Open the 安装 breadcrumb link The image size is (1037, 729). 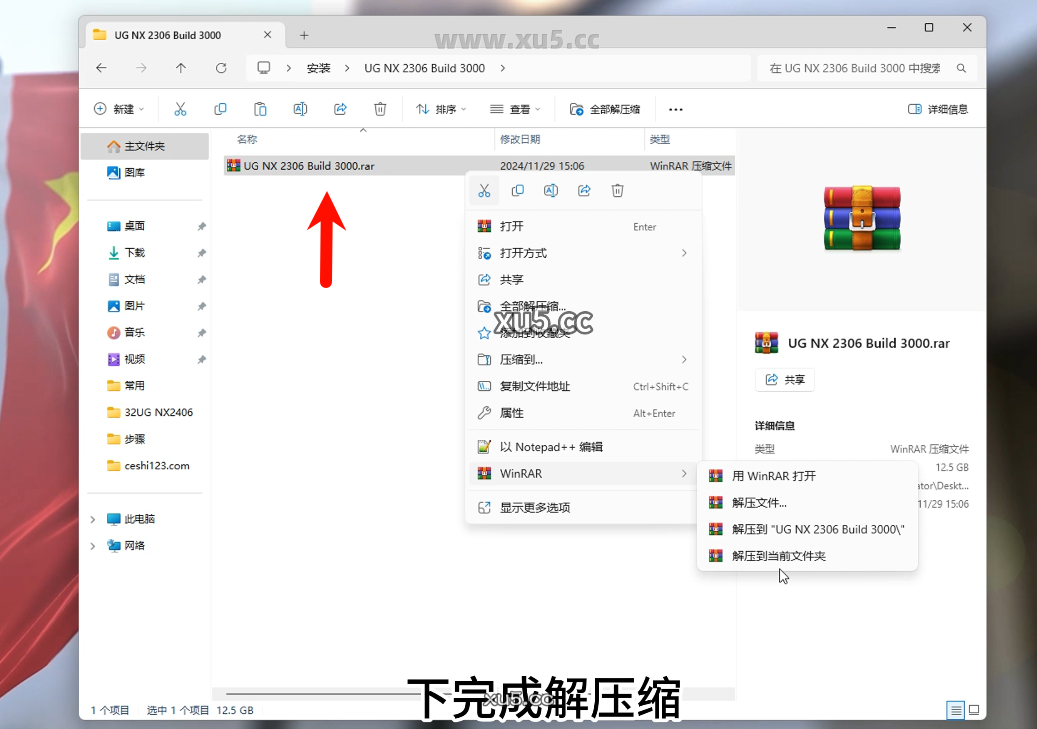[x=319, y=68]
